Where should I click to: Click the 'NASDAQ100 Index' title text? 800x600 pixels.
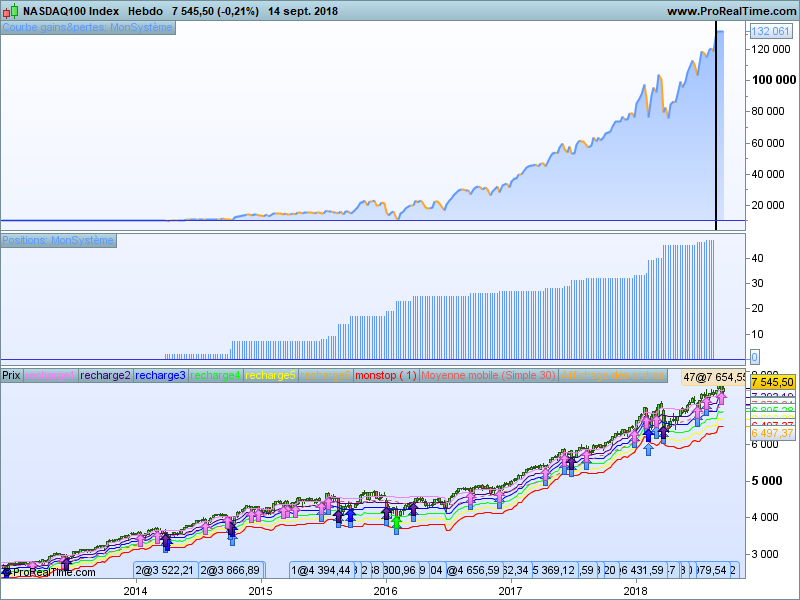point(71,11)
